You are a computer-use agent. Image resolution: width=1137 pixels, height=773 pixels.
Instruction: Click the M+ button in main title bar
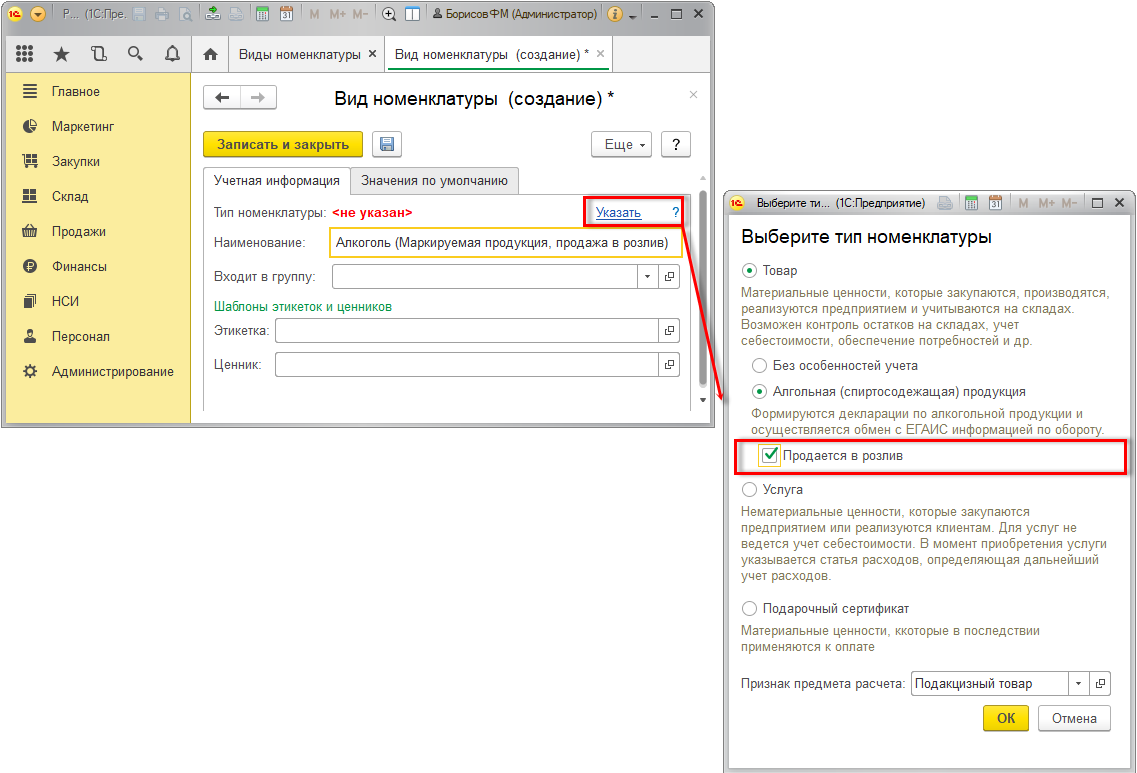(x=338, y=14)
